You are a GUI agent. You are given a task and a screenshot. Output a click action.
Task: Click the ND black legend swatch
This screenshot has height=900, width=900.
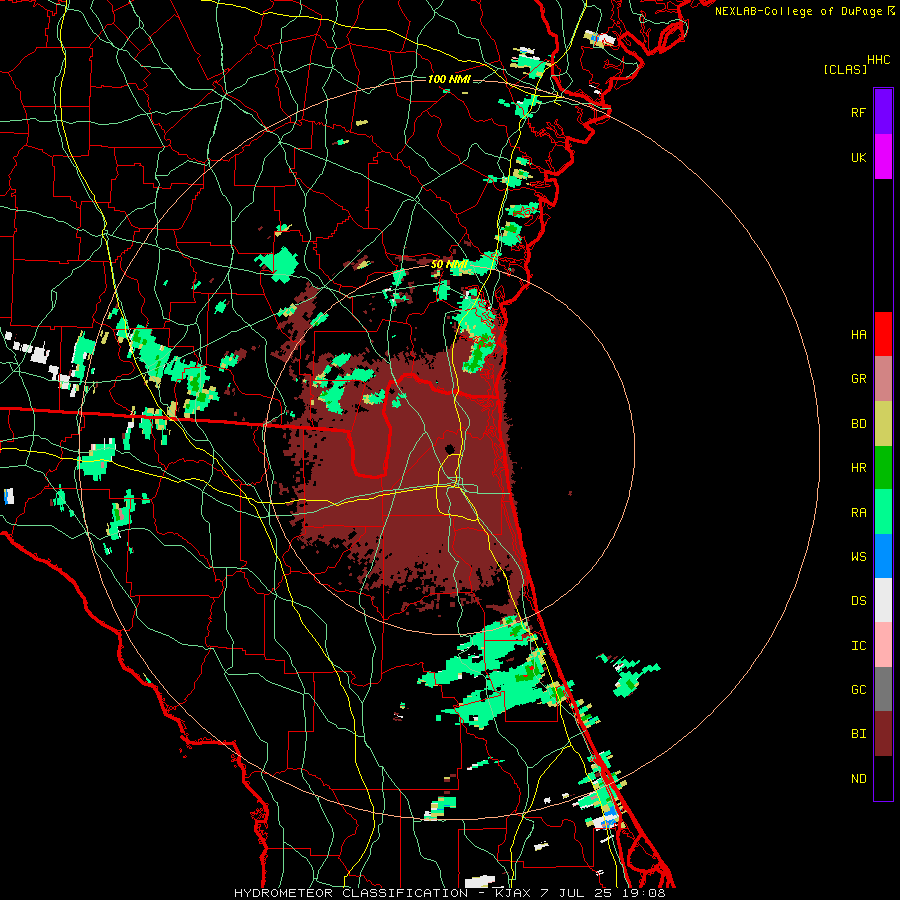(883, 778)
